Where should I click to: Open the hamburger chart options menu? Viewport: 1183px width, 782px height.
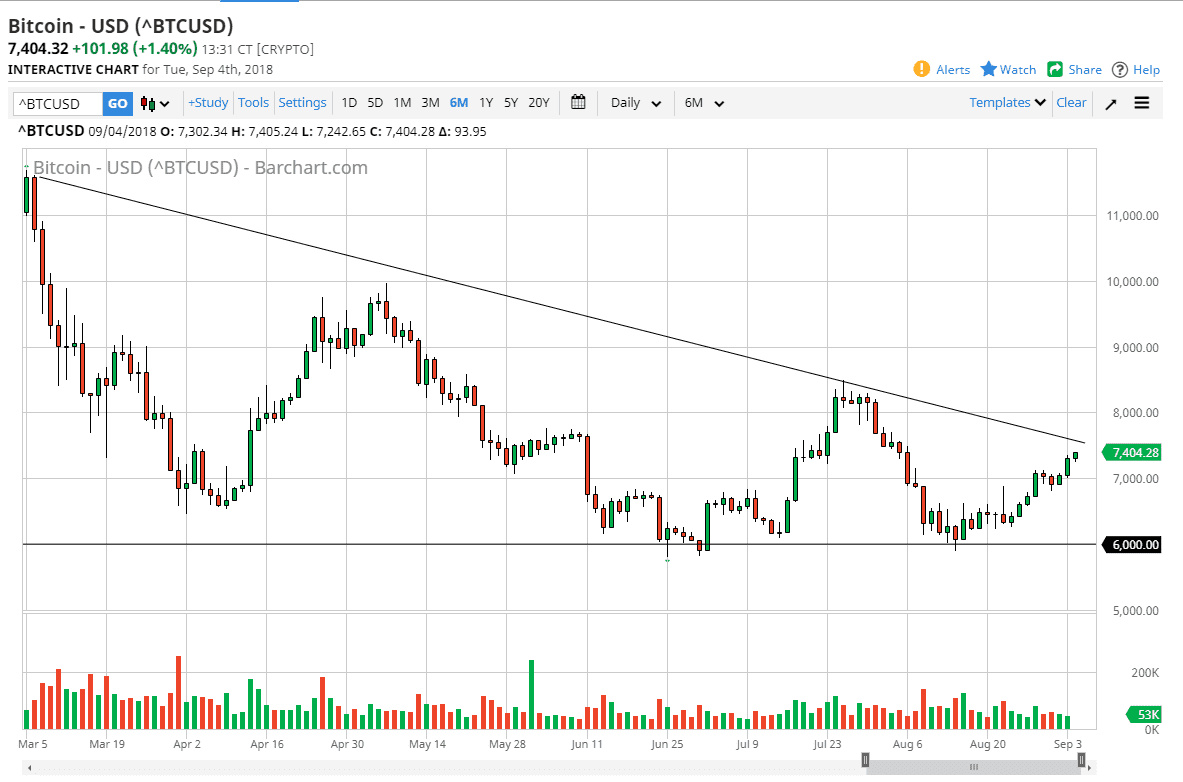pyautogui.click(x=1141, y=102)
